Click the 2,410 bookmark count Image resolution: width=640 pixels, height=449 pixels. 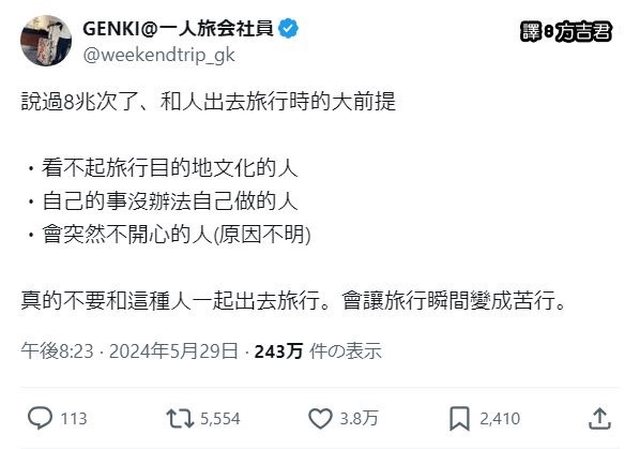pos(500,418)
